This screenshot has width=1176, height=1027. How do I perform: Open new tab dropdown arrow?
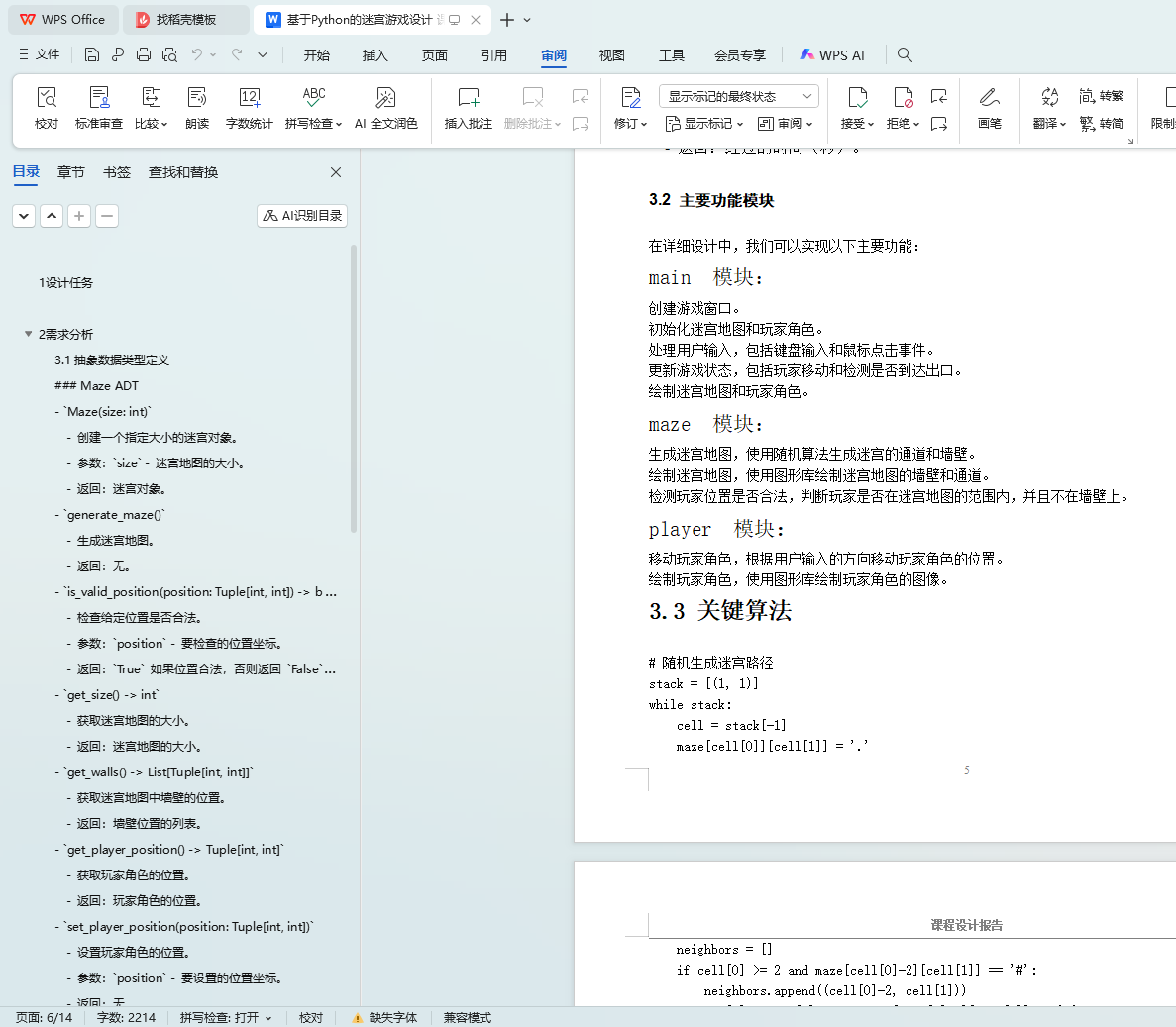(527, 20)
